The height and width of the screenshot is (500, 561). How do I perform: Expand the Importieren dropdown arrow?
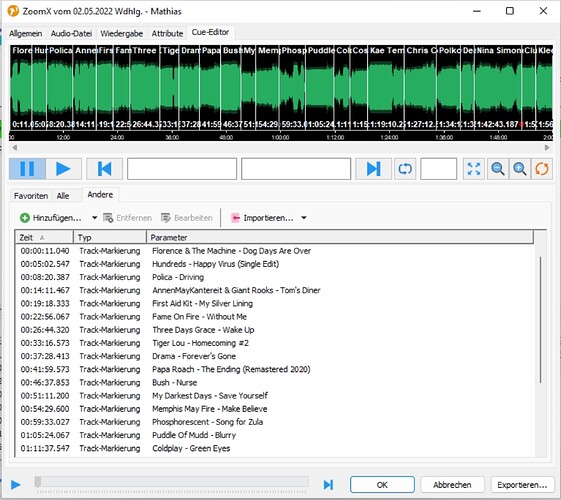[x=304, y=217]
